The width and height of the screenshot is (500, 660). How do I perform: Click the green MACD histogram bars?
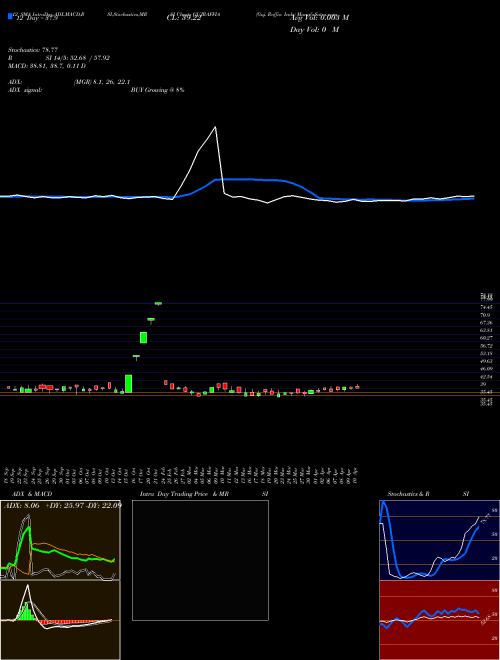tap(27, 612)
